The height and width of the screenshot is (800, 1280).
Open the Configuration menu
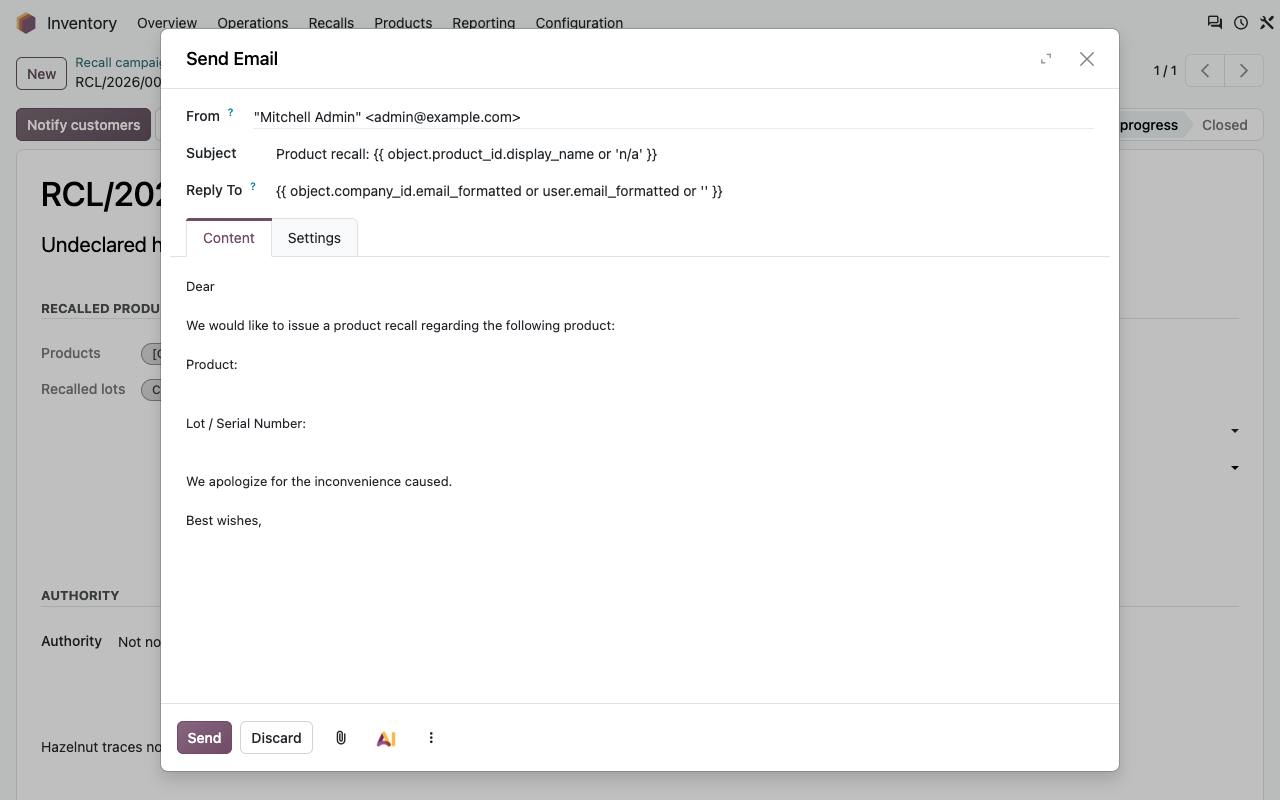(579, 22)
